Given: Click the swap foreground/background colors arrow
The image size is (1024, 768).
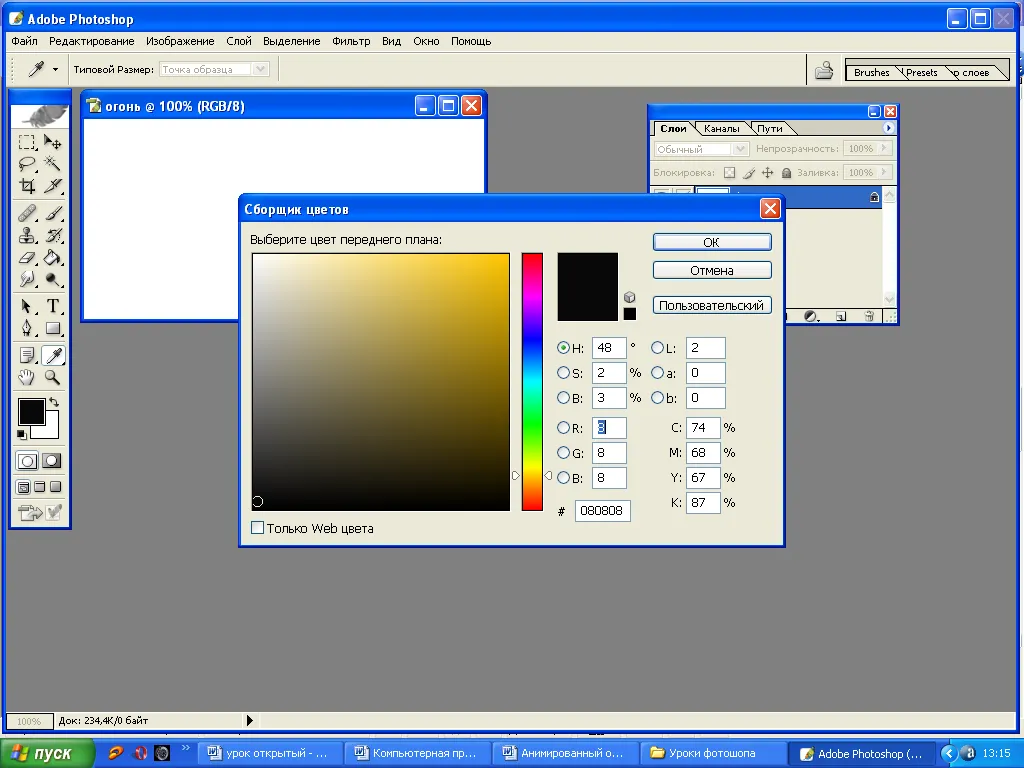Looking at the screenshot, I should [54, 402].
